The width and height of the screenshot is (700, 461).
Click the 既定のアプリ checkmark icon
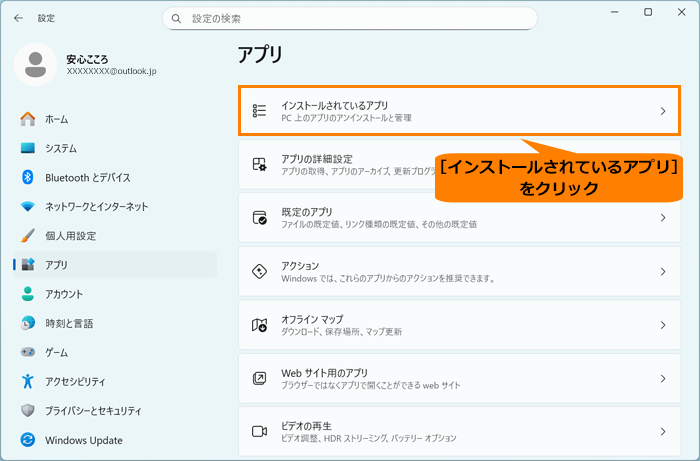[x=259, y=218]
